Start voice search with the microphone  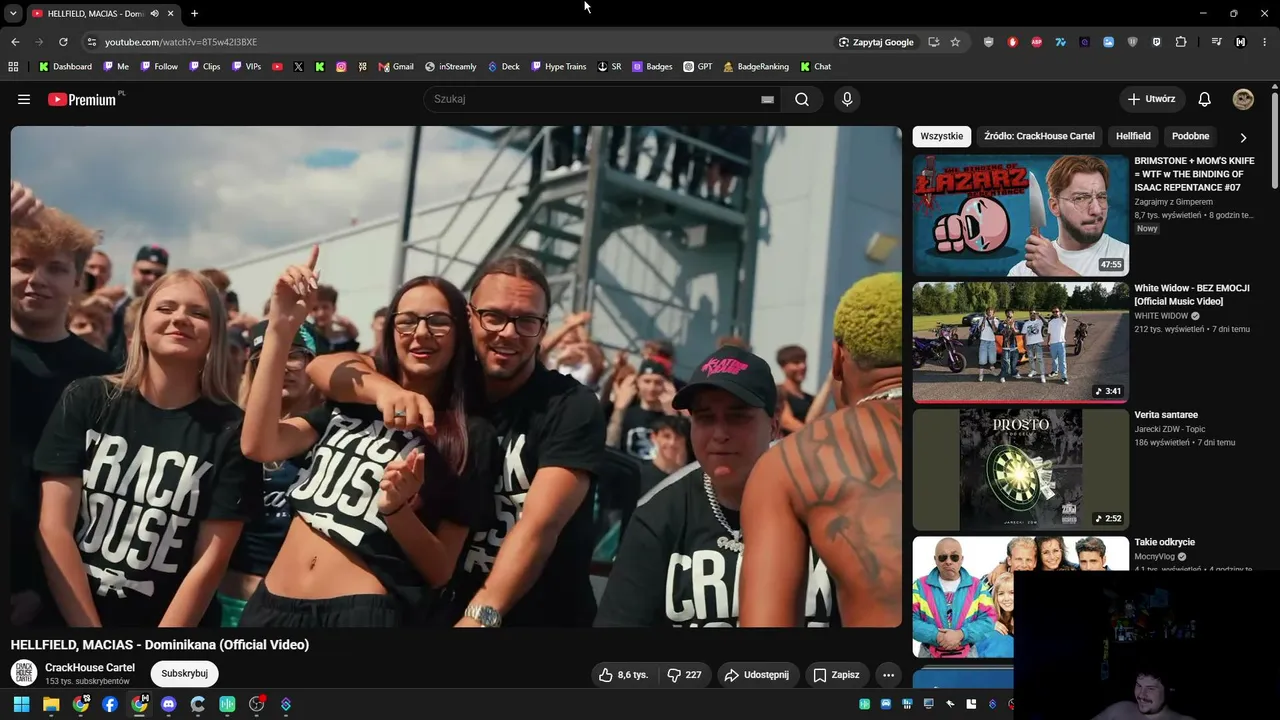tap(847, 99)
